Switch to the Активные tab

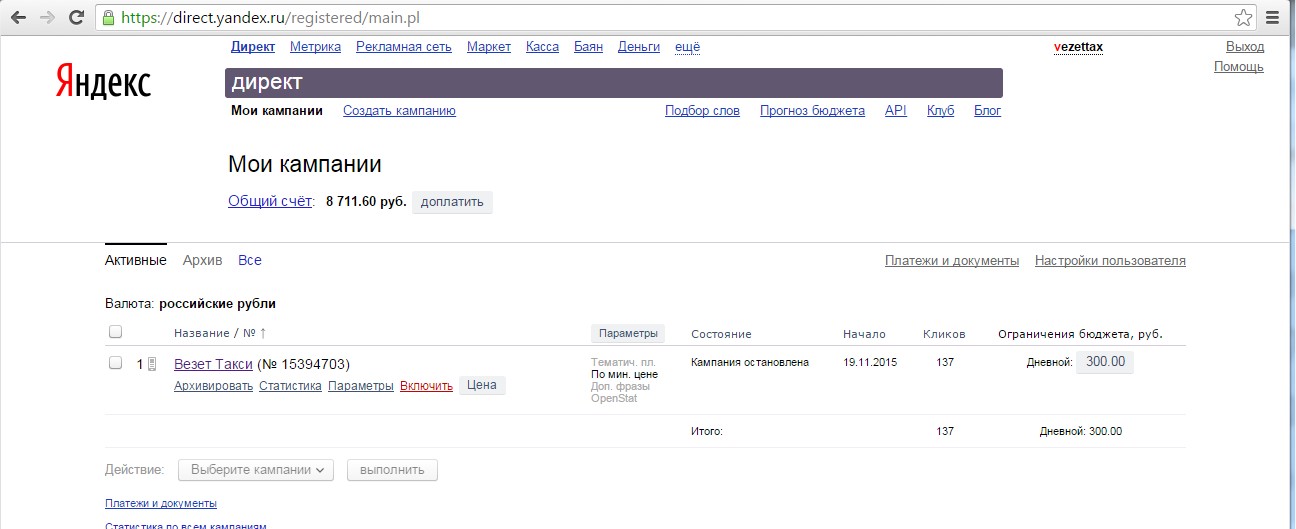pyautogui.click(x=136, y=260)
